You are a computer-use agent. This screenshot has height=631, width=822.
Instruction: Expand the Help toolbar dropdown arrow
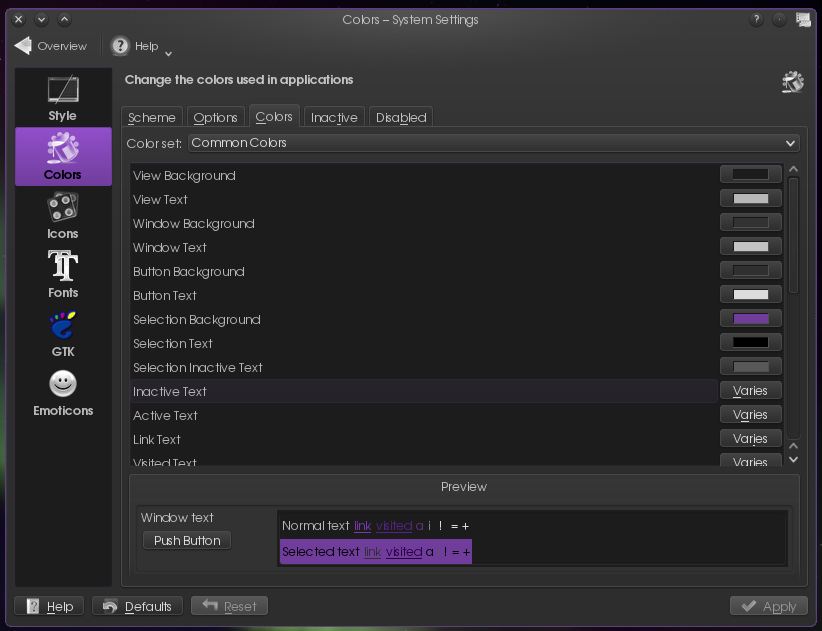(168, 53)
